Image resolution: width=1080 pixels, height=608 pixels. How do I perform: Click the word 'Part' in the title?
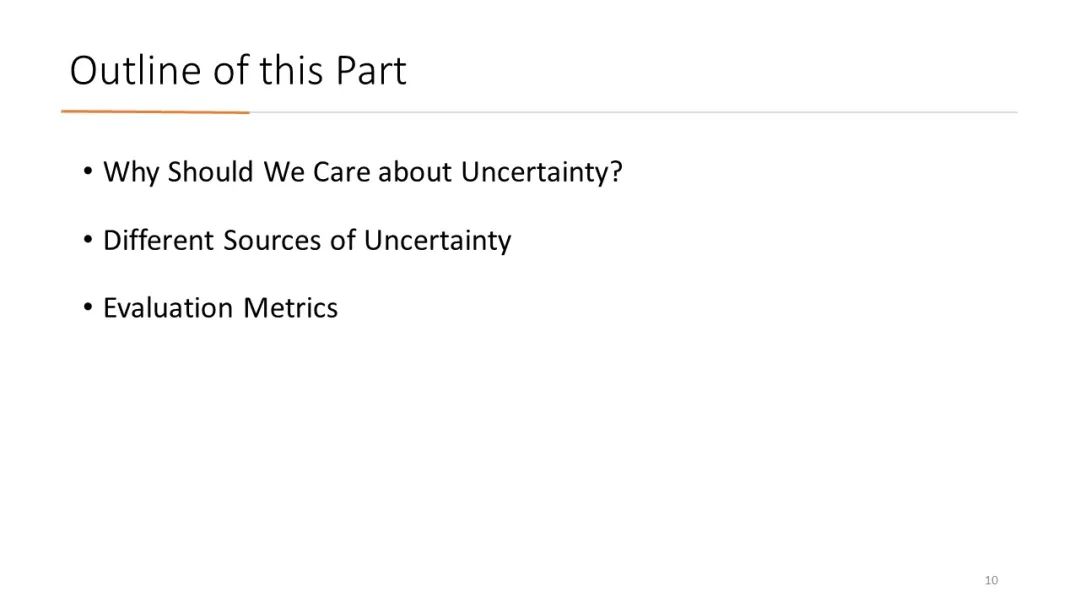pos(371,70)
